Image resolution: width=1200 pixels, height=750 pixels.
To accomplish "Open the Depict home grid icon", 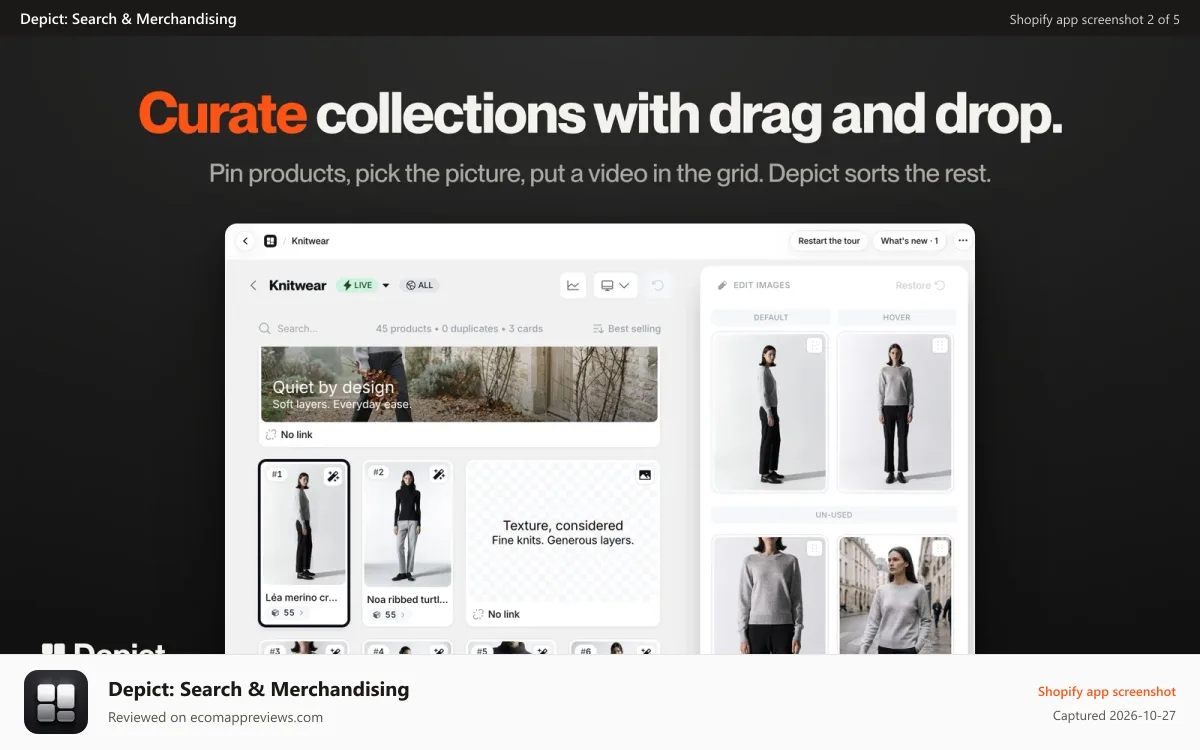I will [x=270, y=241].
